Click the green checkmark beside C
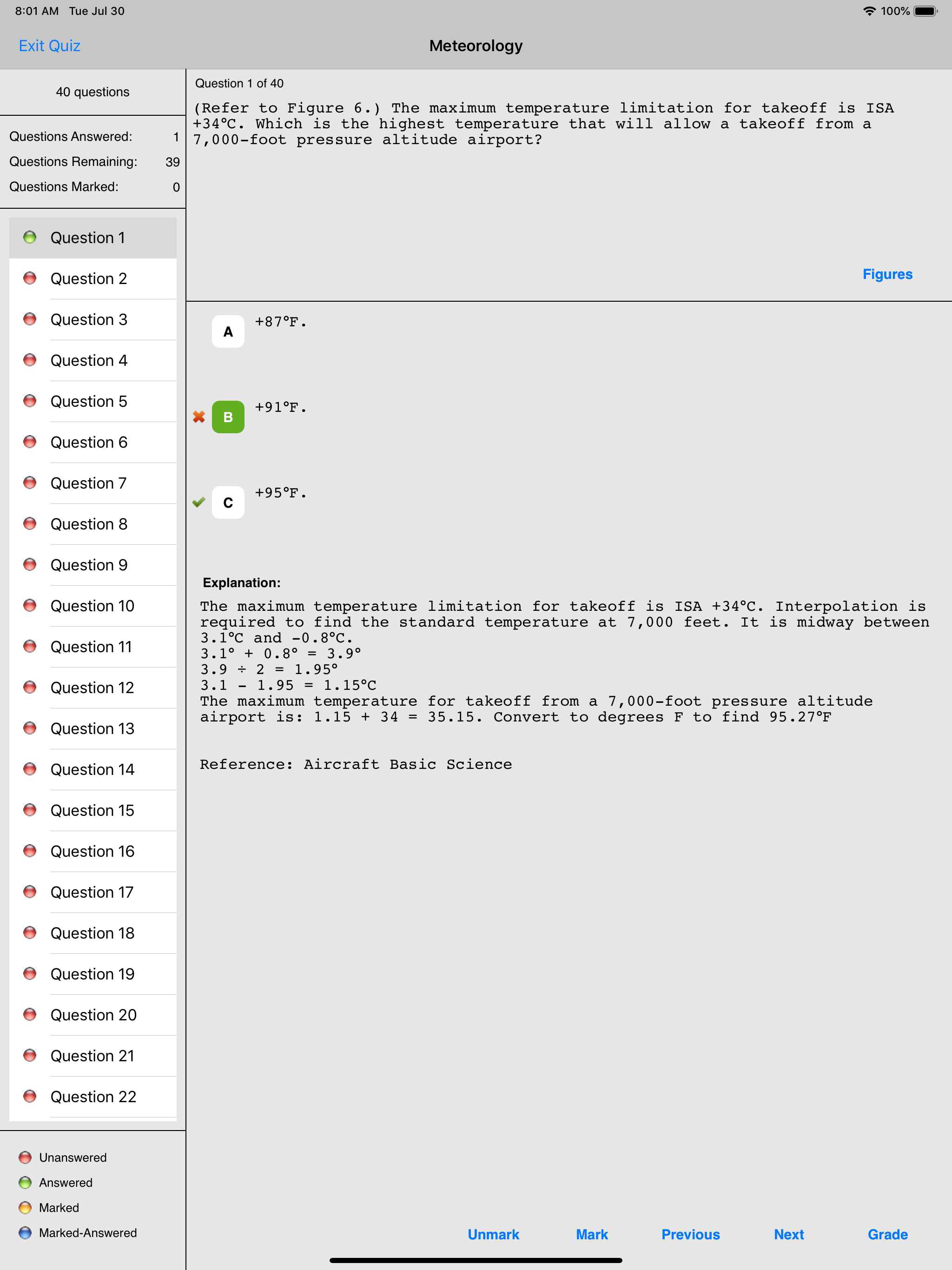The image size is (952, 1270). [x=198, y=503]
